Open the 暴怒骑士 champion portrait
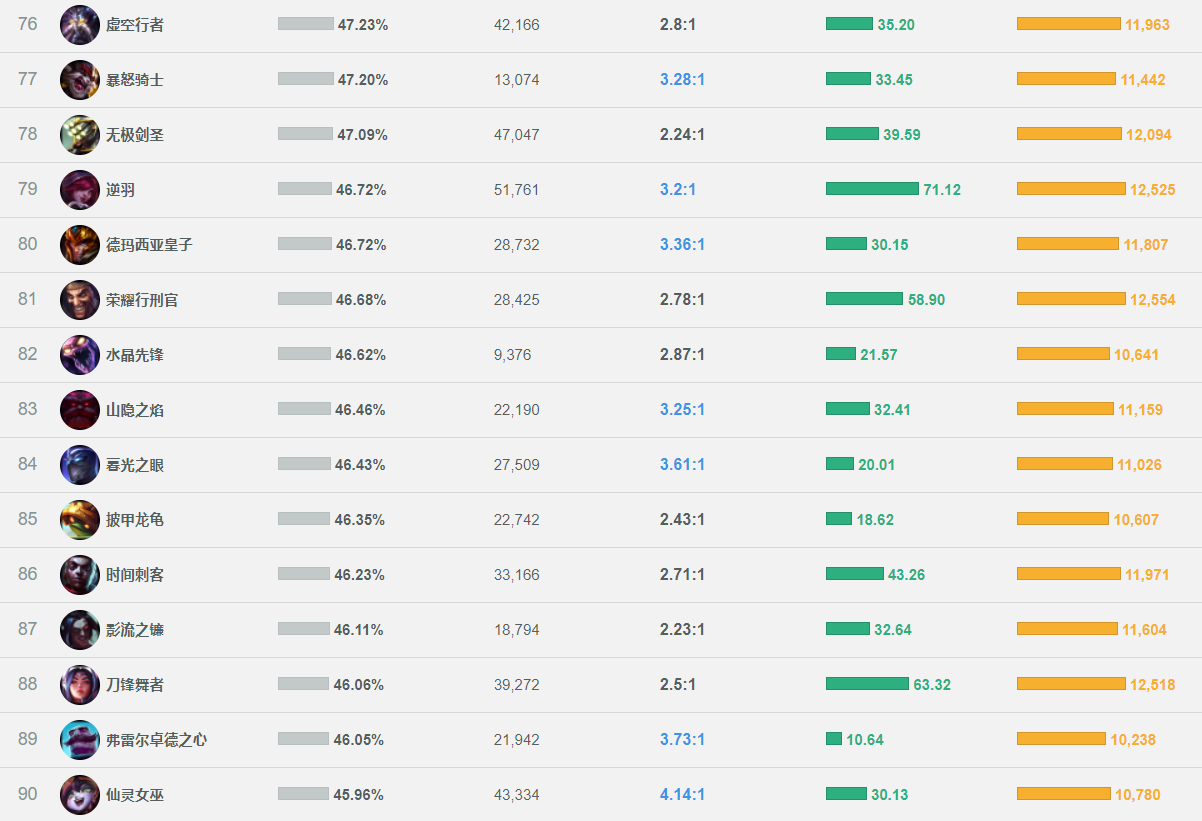Image resolution: width=1202 pixels, height=821 pixels. click(80, 80)
